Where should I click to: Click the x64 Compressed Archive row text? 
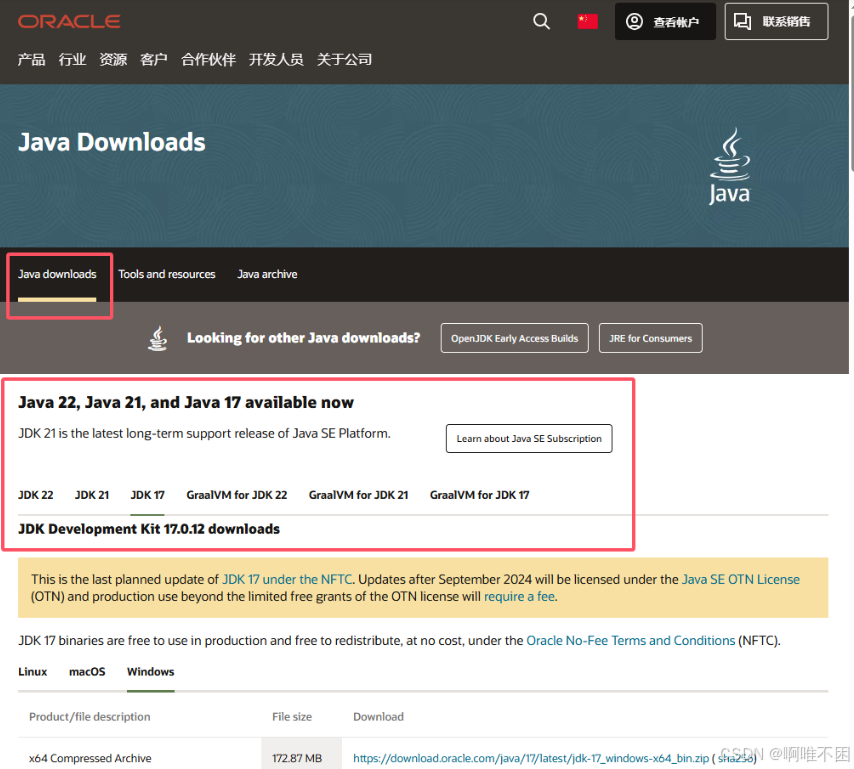[90, 758]
